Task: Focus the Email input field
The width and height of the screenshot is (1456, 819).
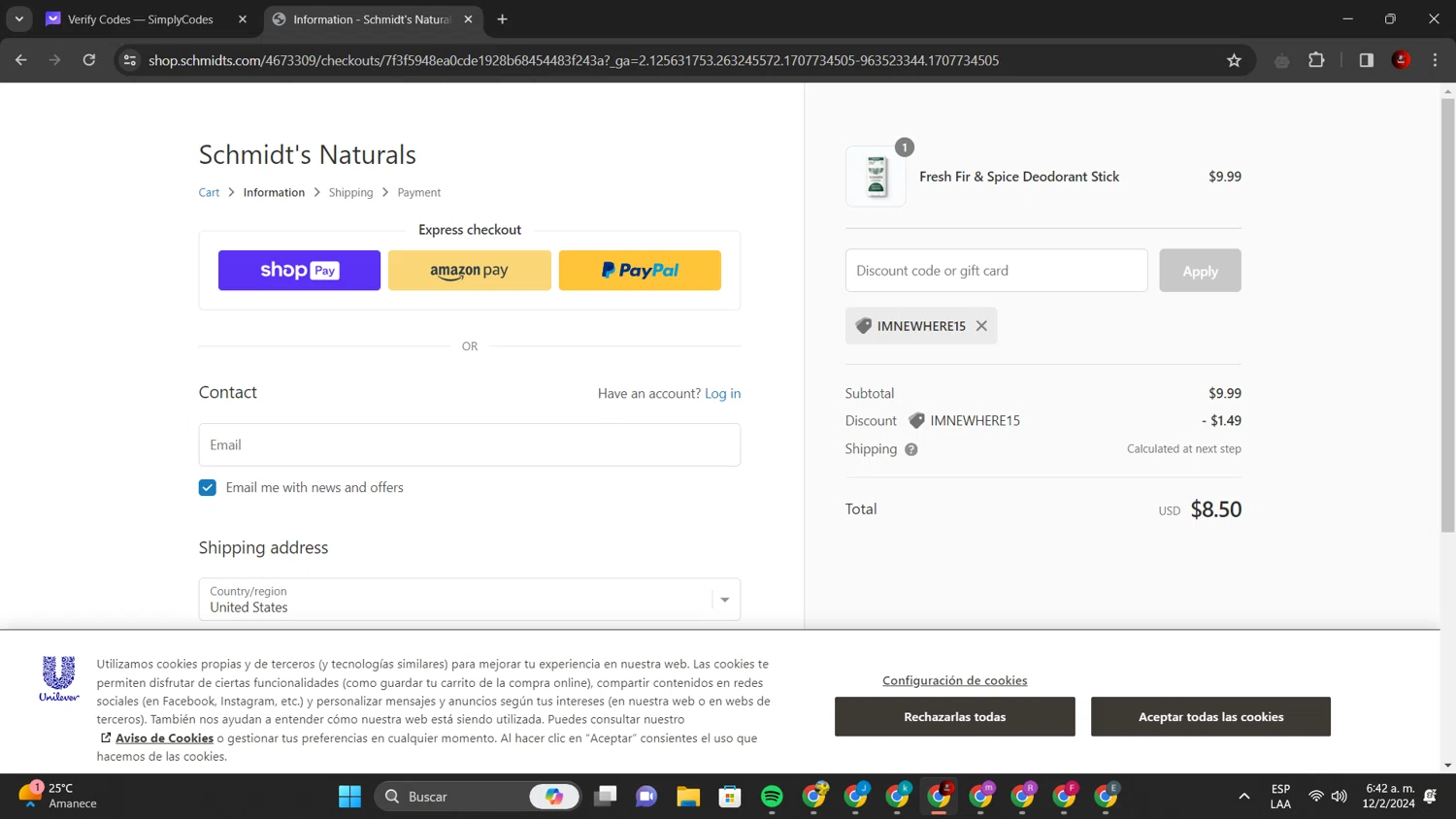Action: [x=469, y=444]
